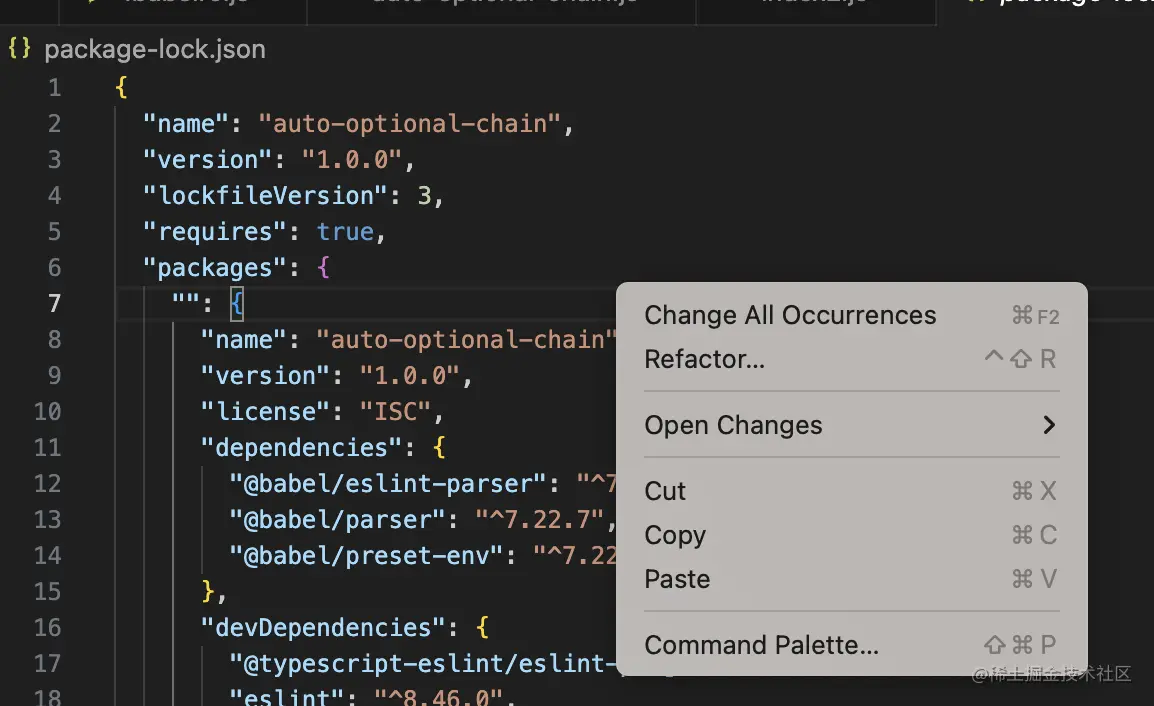Image resolution: width=1154 pixels, height=706 pixels.
Task: Select Change All Occurrences from context menu
Action: click(x=790, y=315)
